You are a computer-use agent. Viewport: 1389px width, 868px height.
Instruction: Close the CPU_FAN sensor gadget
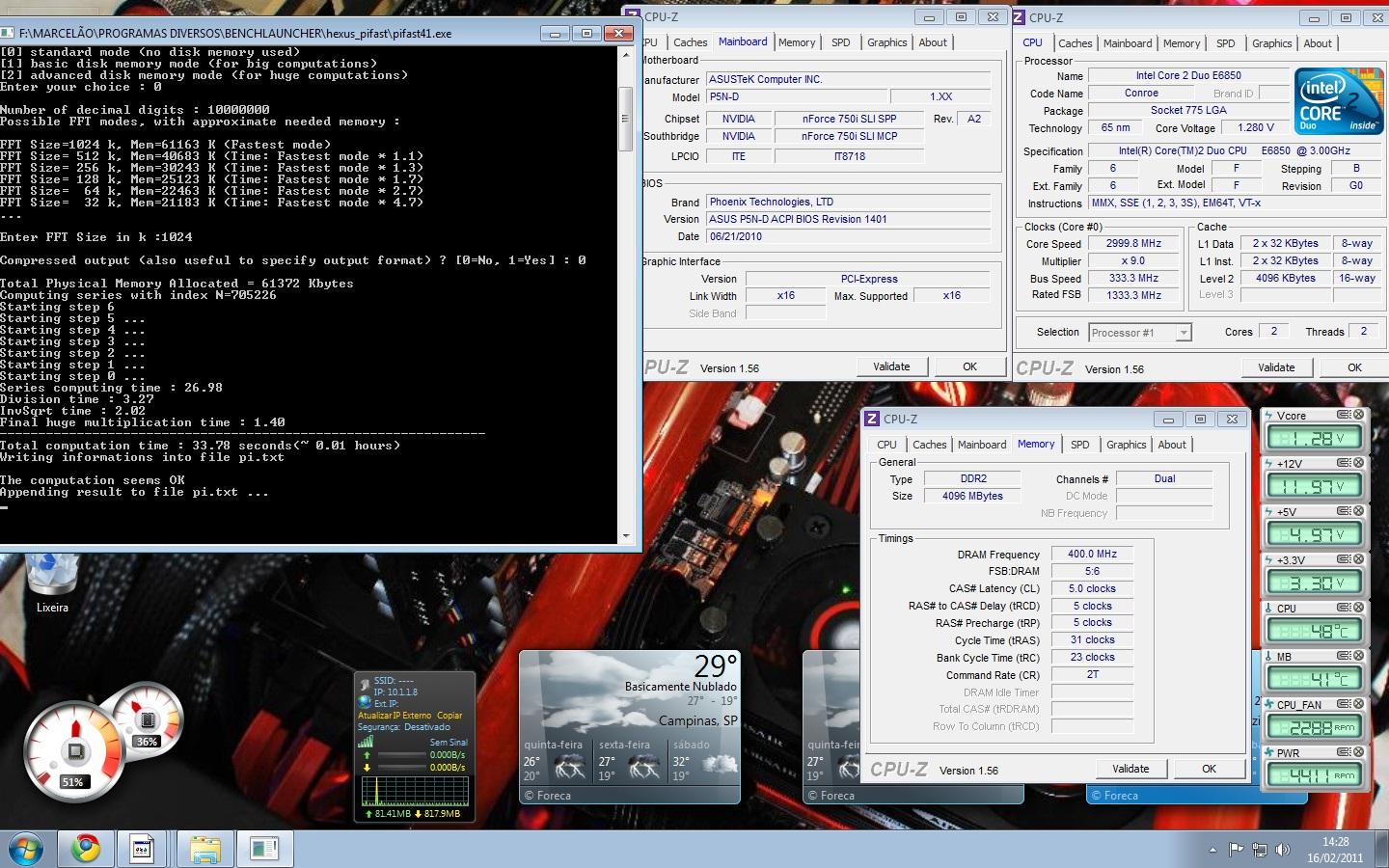pos(1358,704)
